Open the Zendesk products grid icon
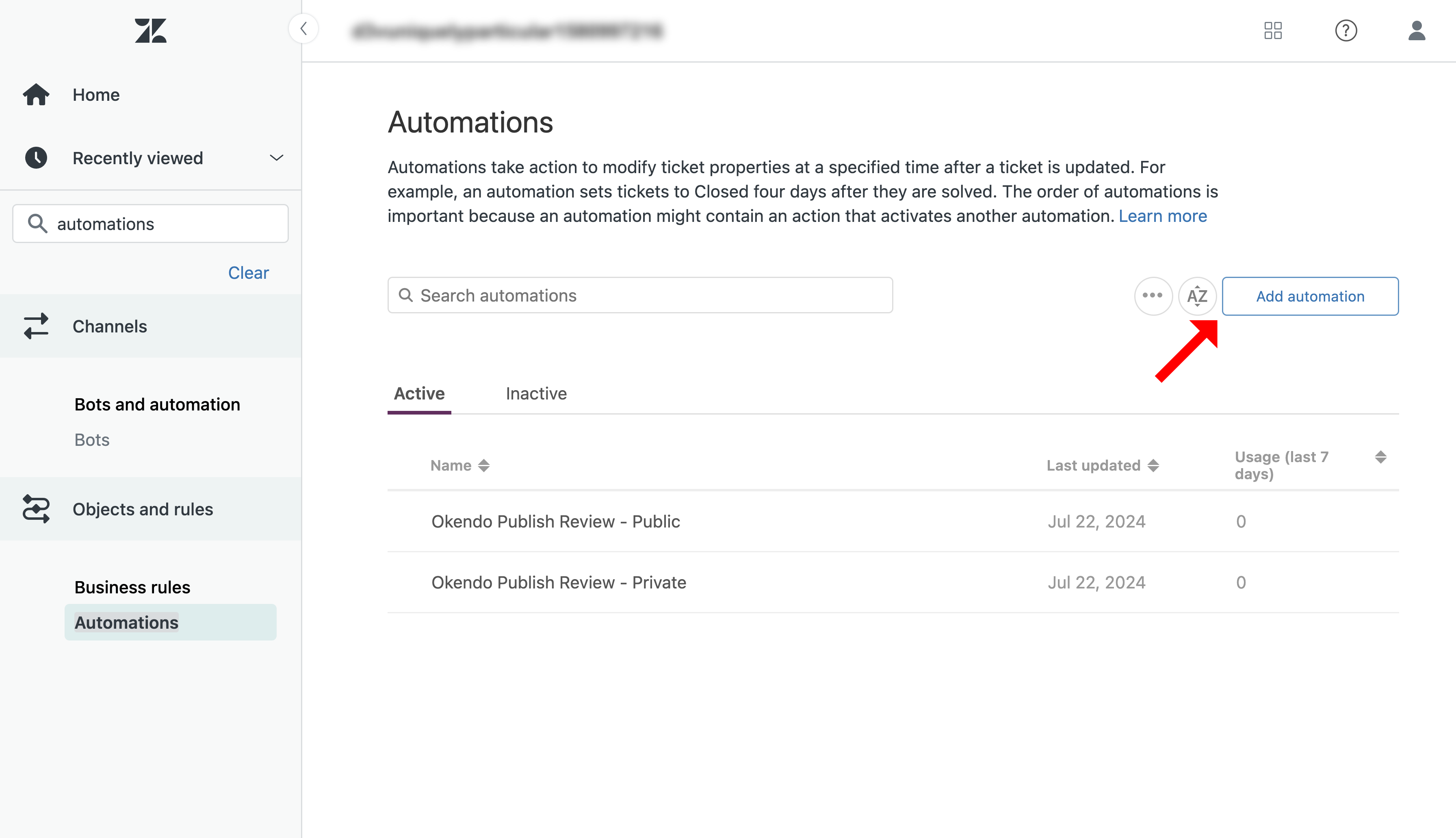Image resolution: width=1456 pixels, height=838 pixels. pos(1273,30)
